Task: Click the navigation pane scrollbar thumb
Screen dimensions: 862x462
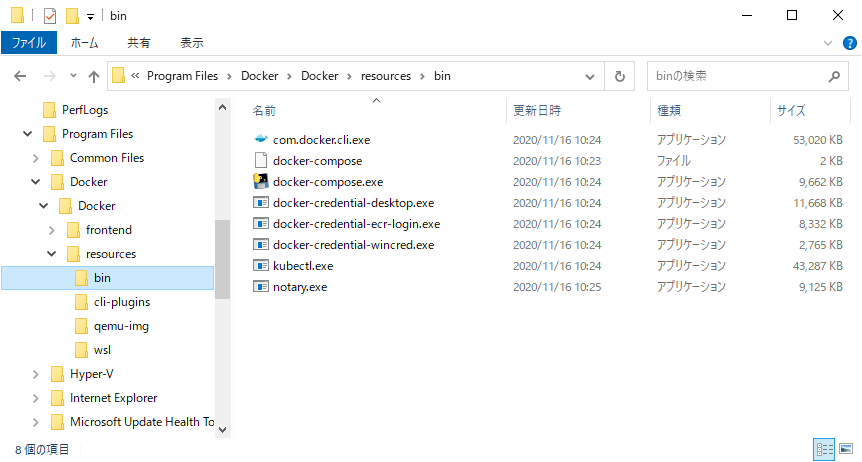Action: pyautogui.click(x=222, y=259)
